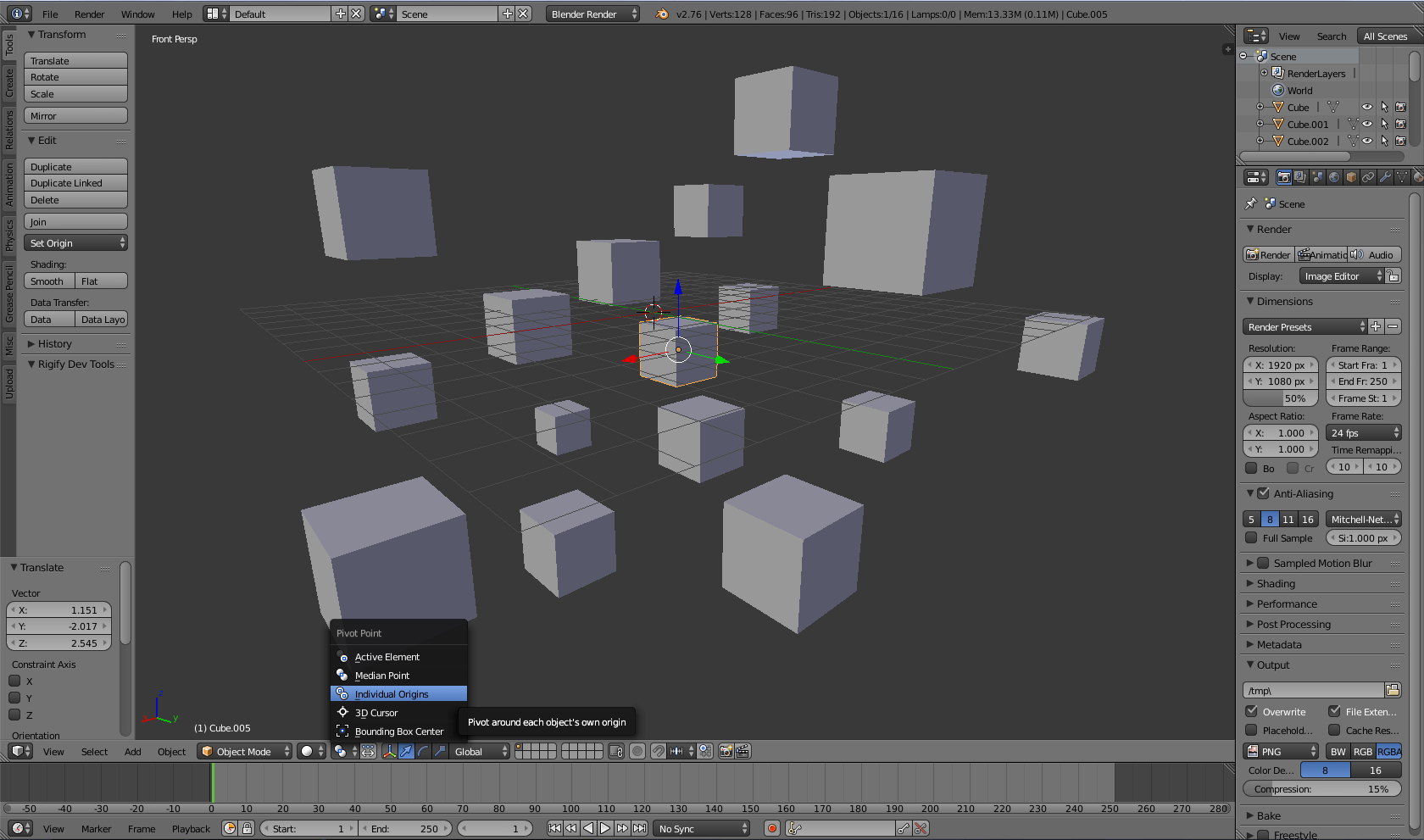Collapse the Anti-Aliasing panel
The image size is (1424, 840).
tap(1251, 493)
